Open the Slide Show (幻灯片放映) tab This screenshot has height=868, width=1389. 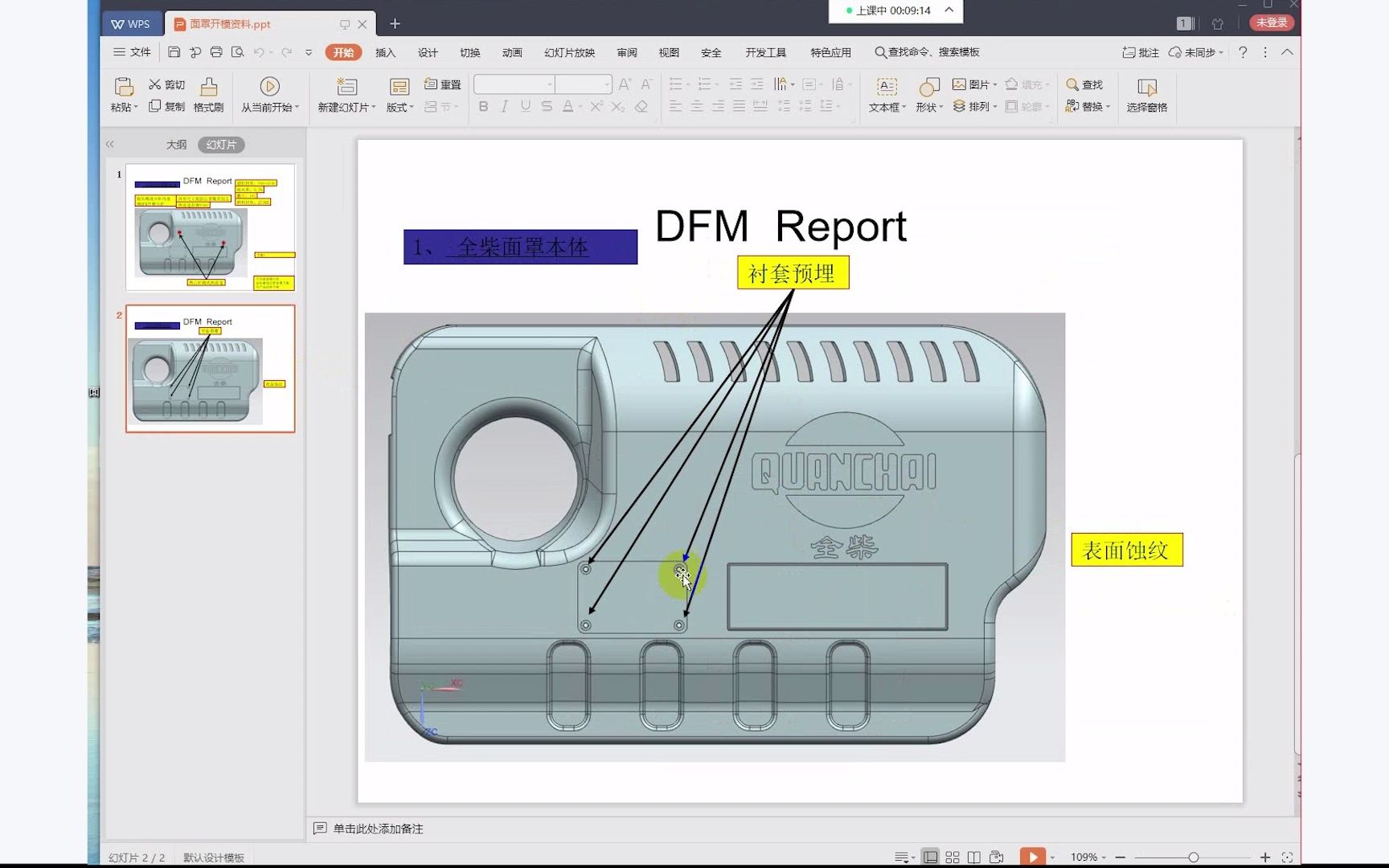pos(569,52)
